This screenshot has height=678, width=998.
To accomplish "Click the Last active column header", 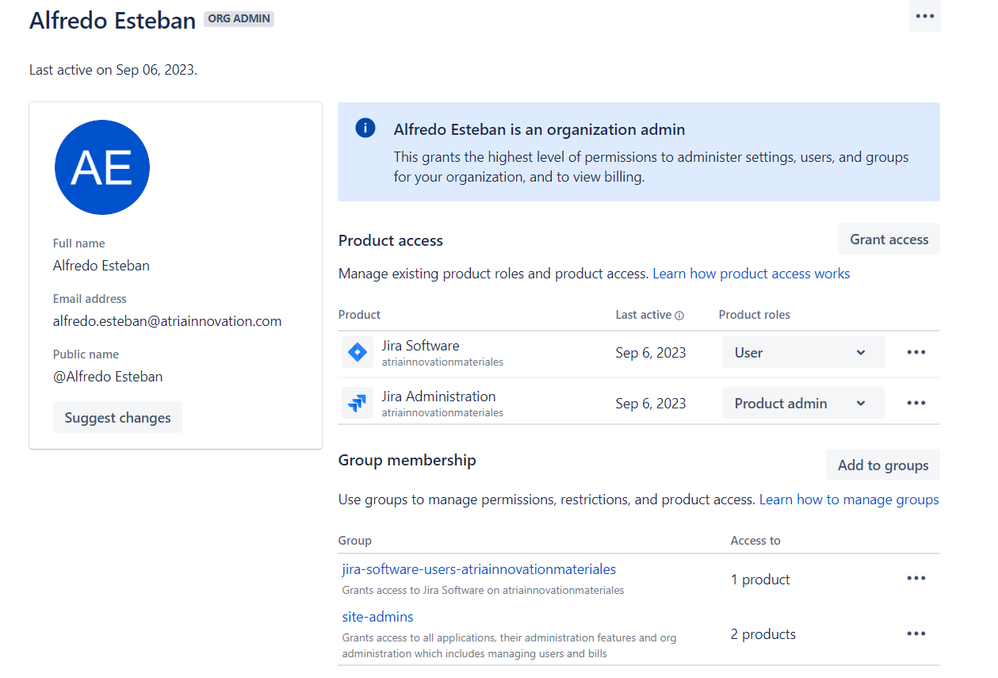I will point(643,314).
